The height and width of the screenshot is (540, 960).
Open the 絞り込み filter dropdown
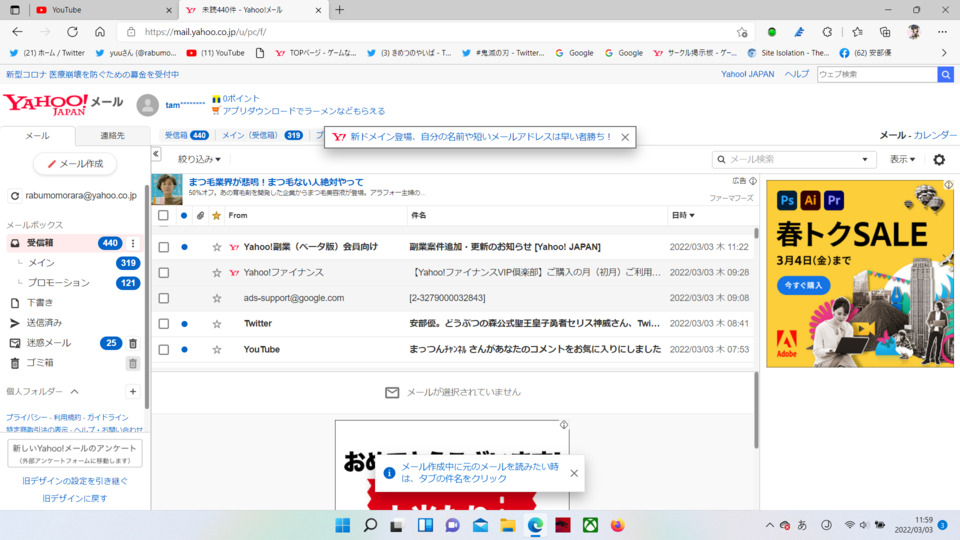[x=199, y=159]
